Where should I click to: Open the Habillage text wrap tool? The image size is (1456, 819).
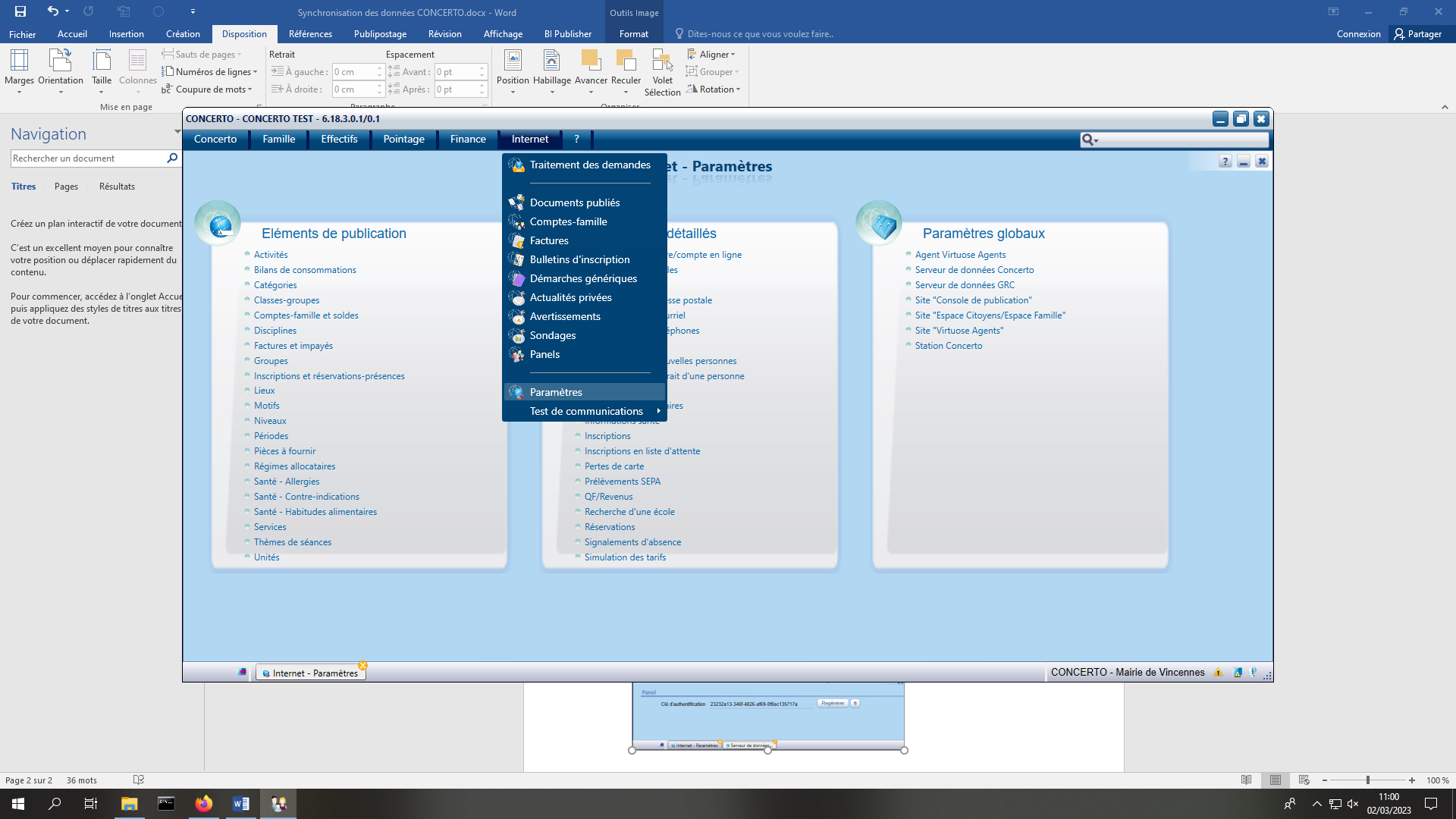pos(552,72)
